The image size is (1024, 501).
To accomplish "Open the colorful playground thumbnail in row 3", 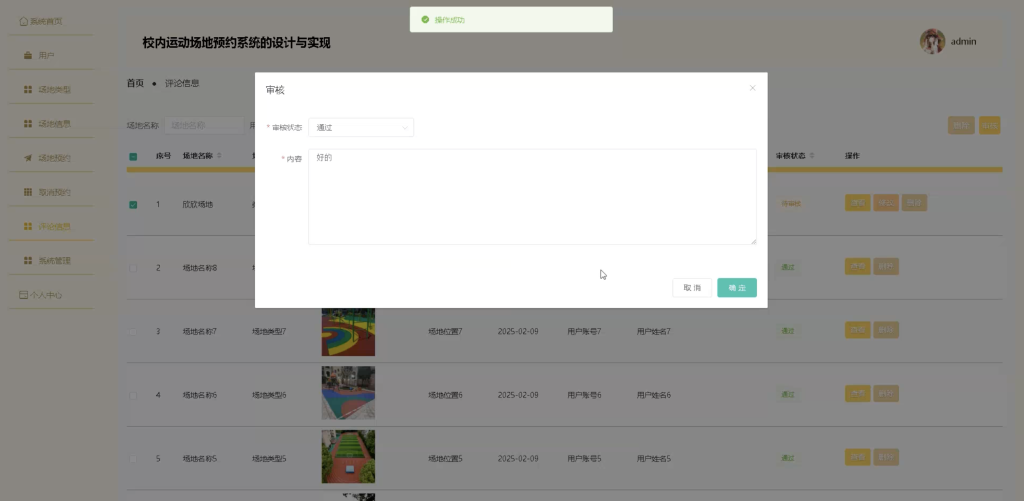I will pos(348,331).
